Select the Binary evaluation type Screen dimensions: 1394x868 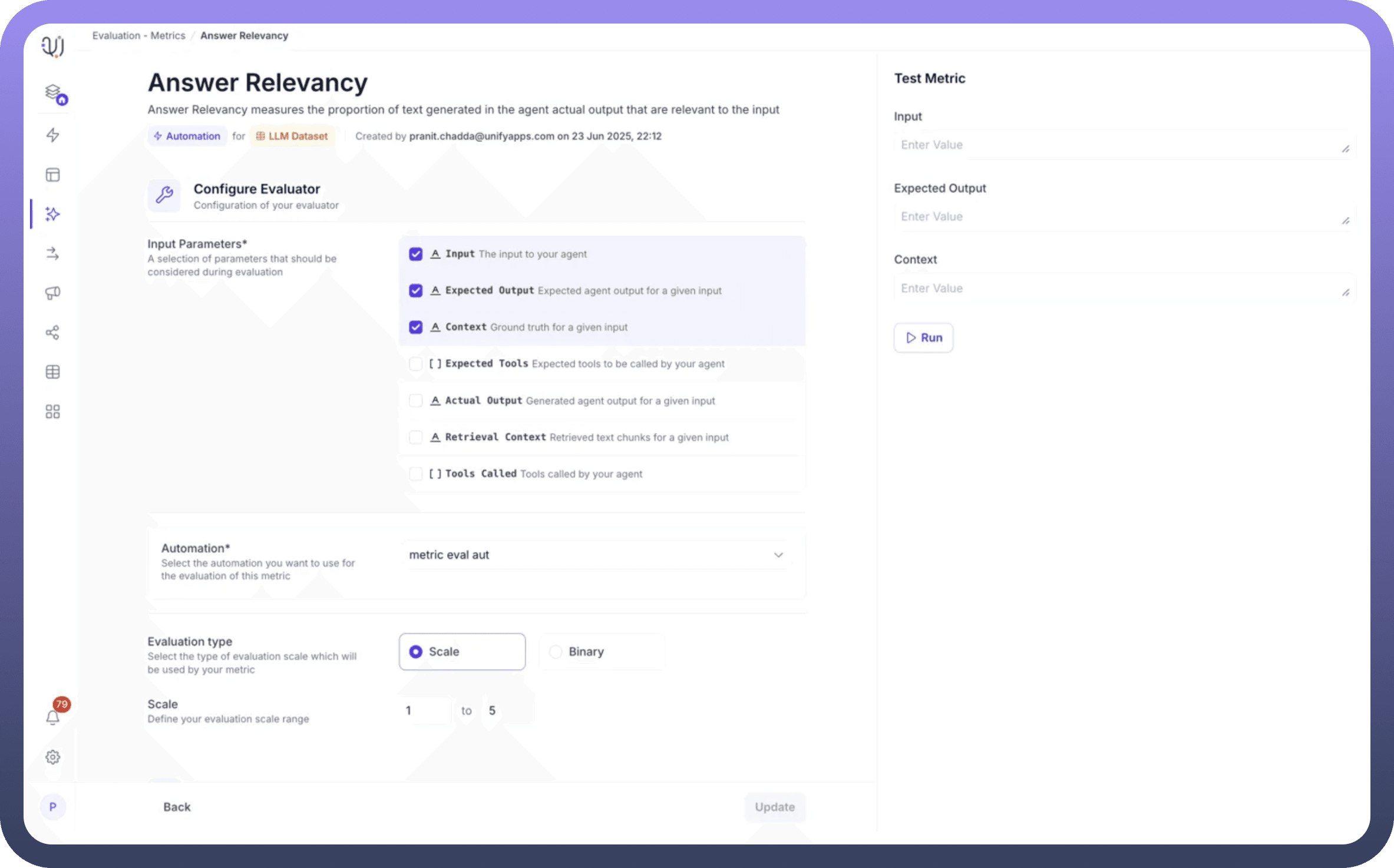tap(556, 652)
